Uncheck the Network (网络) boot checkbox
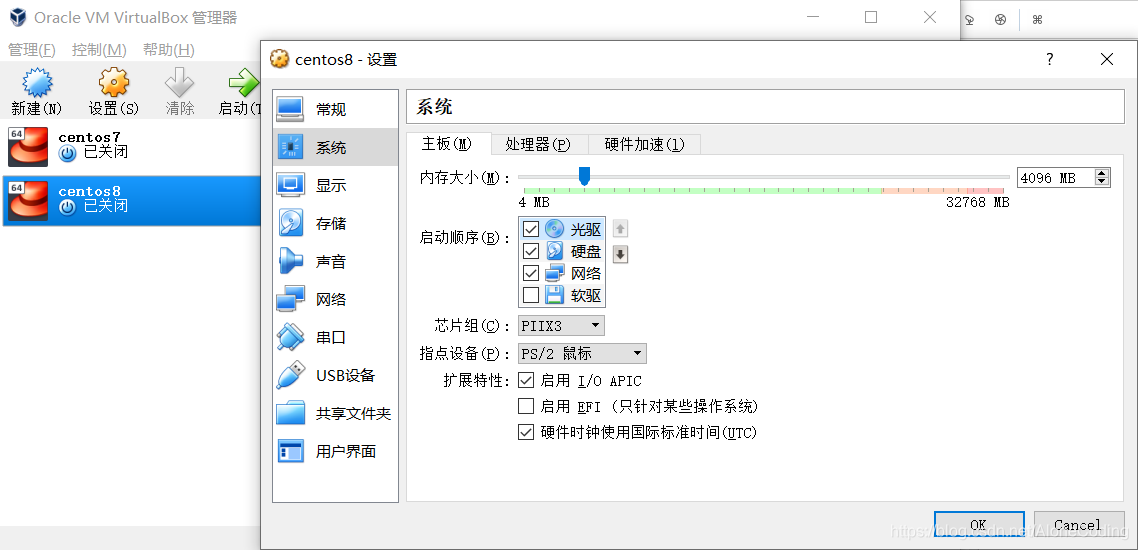The height and width of the screenshot is (550, 1138). click(531, 273)
